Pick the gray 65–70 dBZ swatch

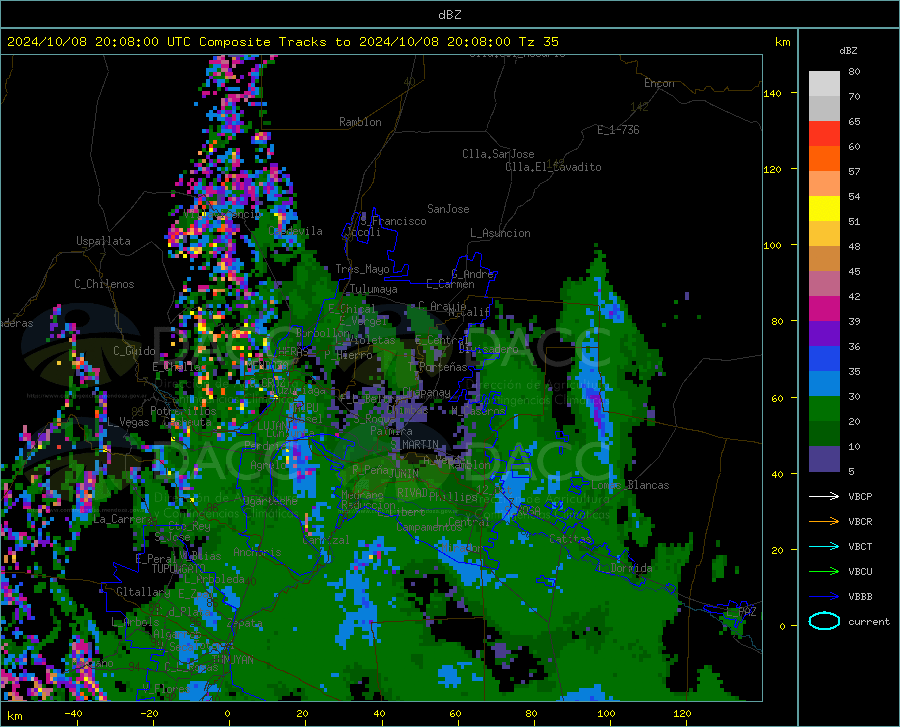[x=824, y=109]
